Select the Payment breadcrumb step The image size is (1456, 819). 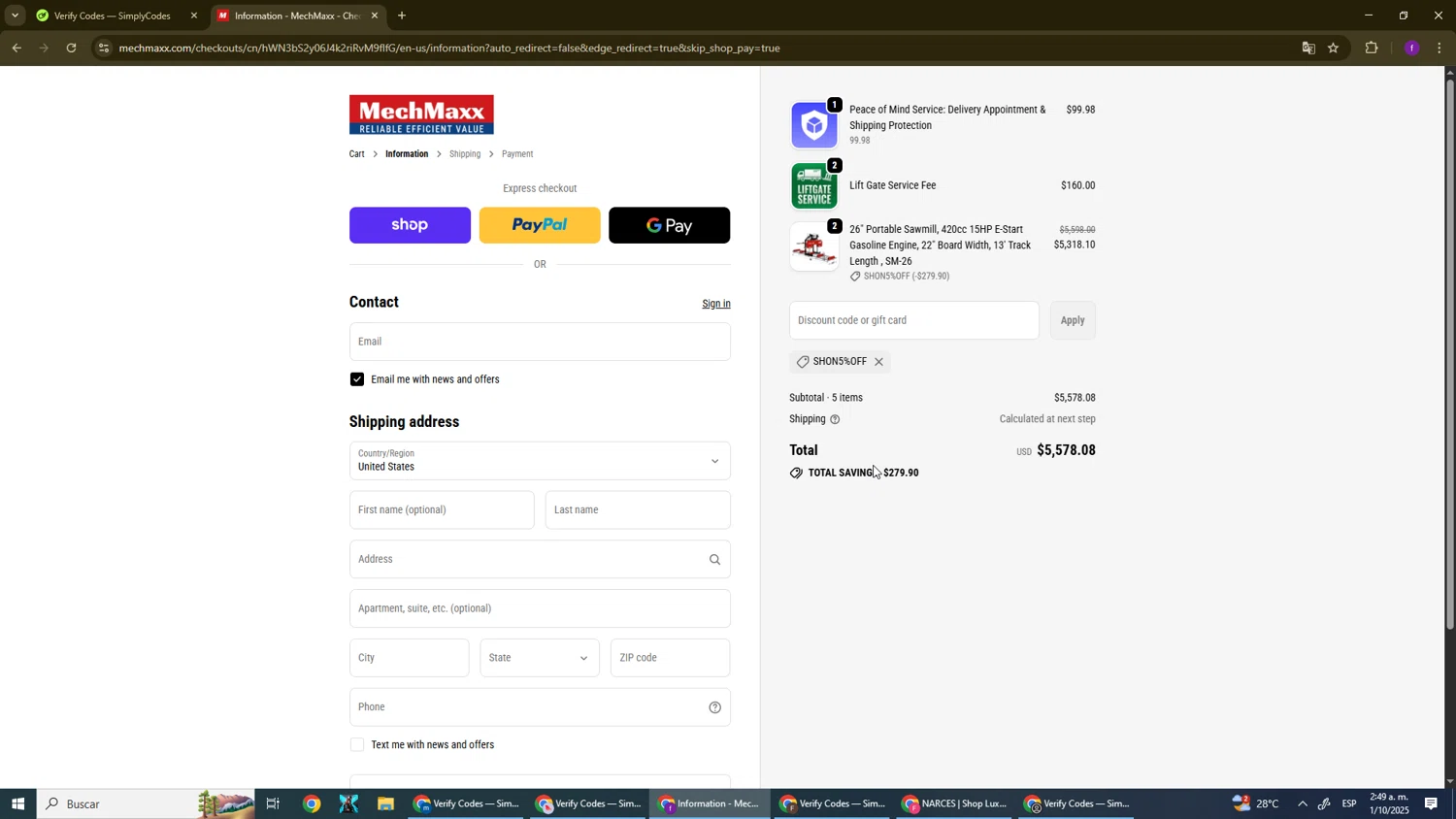(517, 154)
